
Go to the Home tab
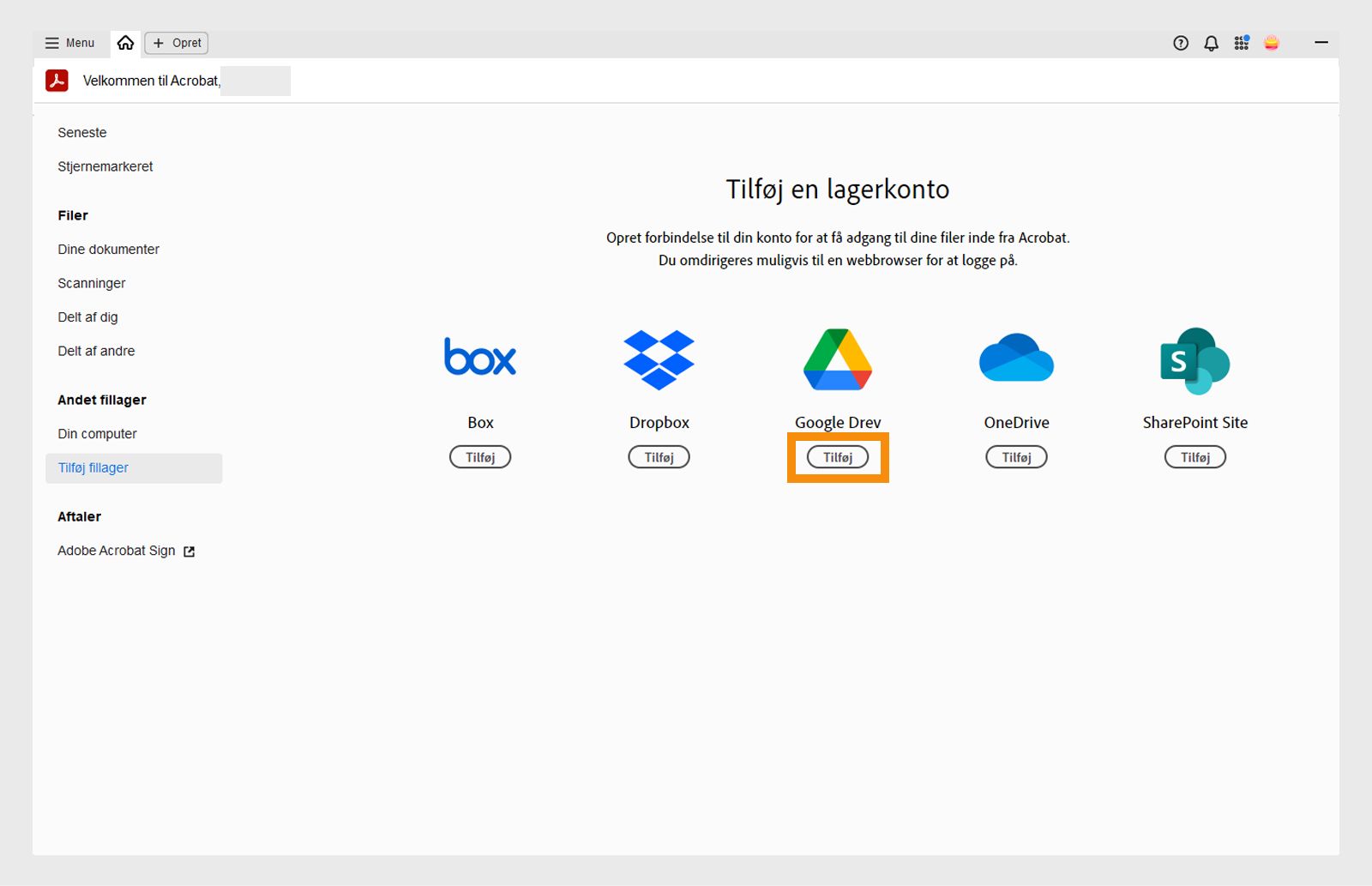(x=125, y=42)
